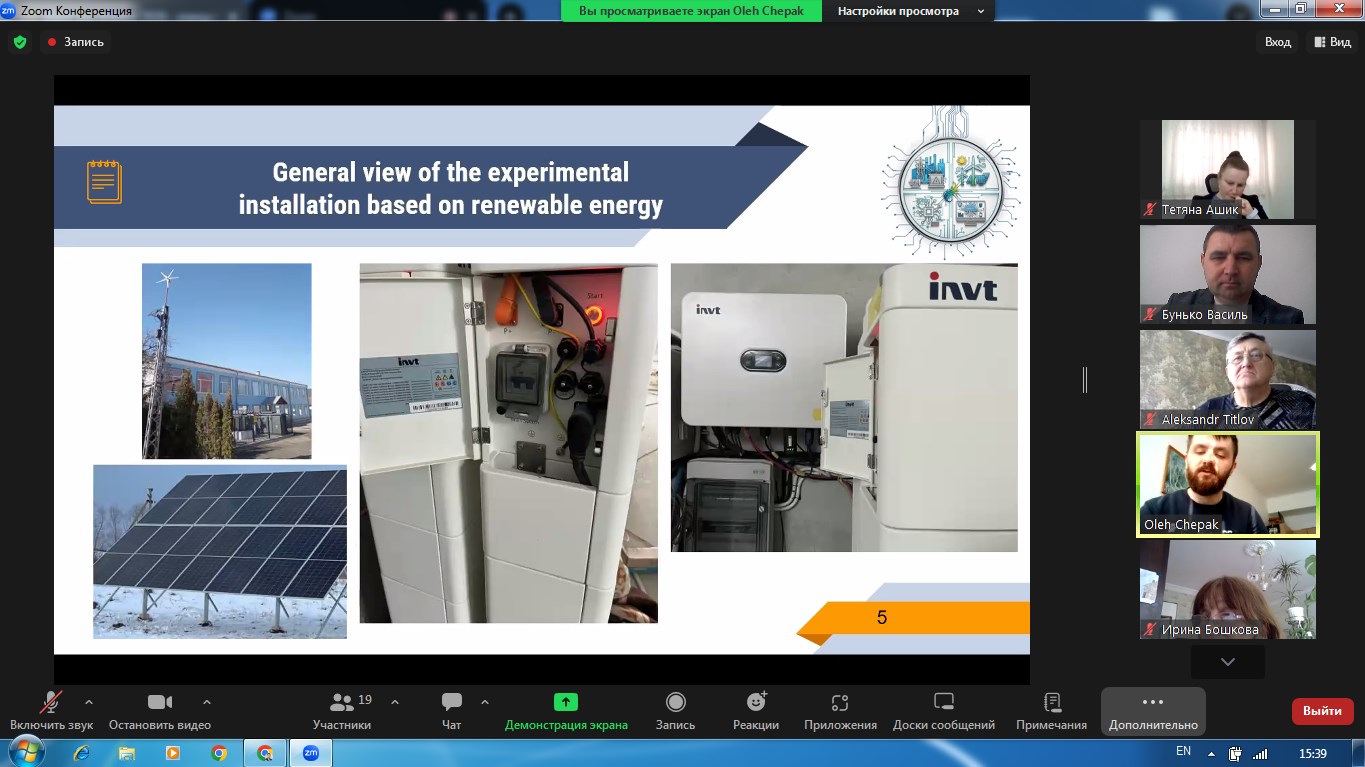Show more participants with down arrow
Screen dimensions: 1365x767
tap(1228, 662)
